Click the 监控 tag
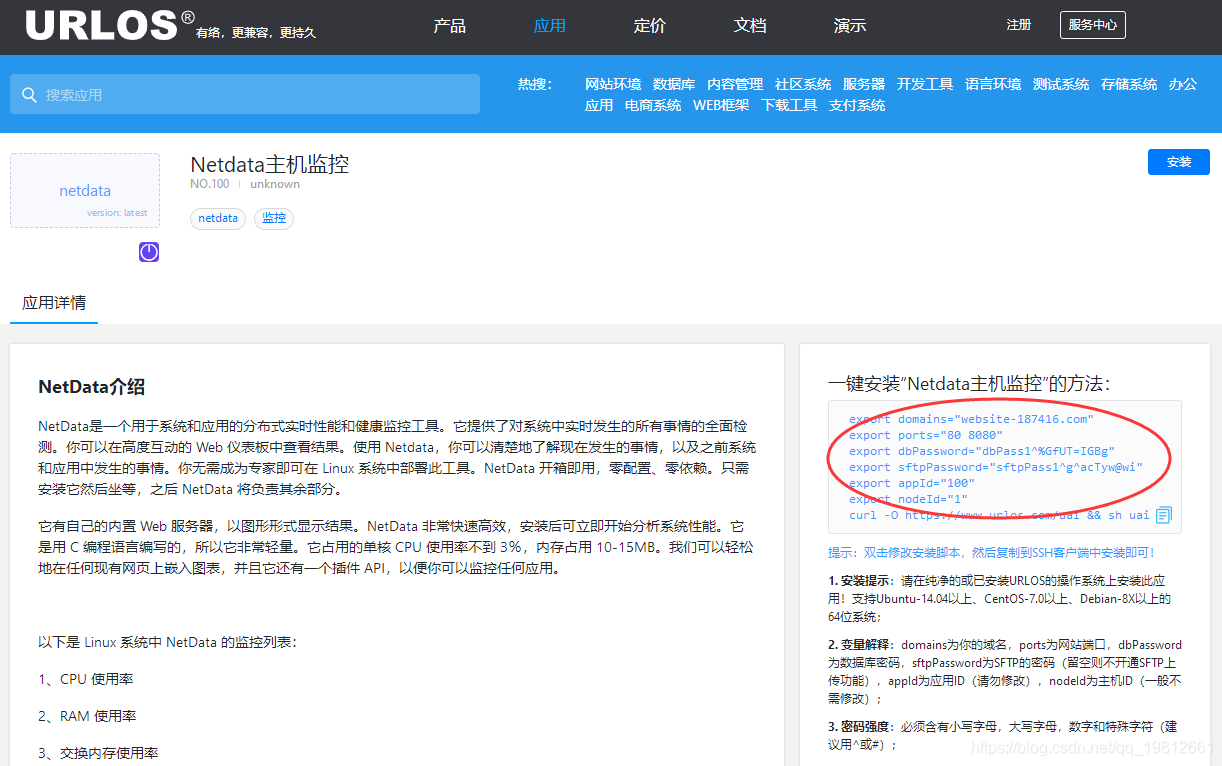1222x766 pixels. point(274,218)
